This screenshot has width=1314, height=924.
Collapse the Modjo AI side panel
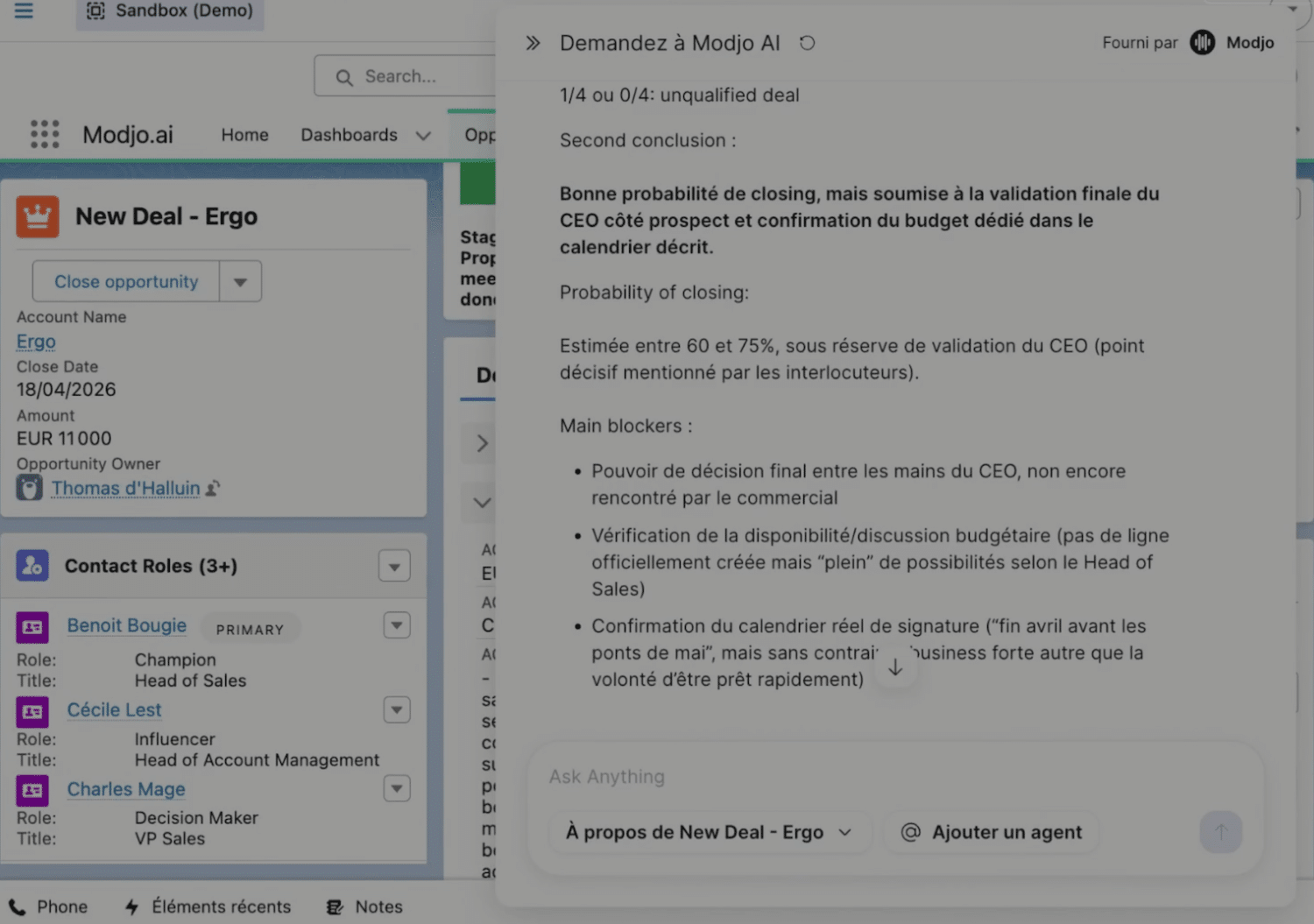tap(533, 43)
